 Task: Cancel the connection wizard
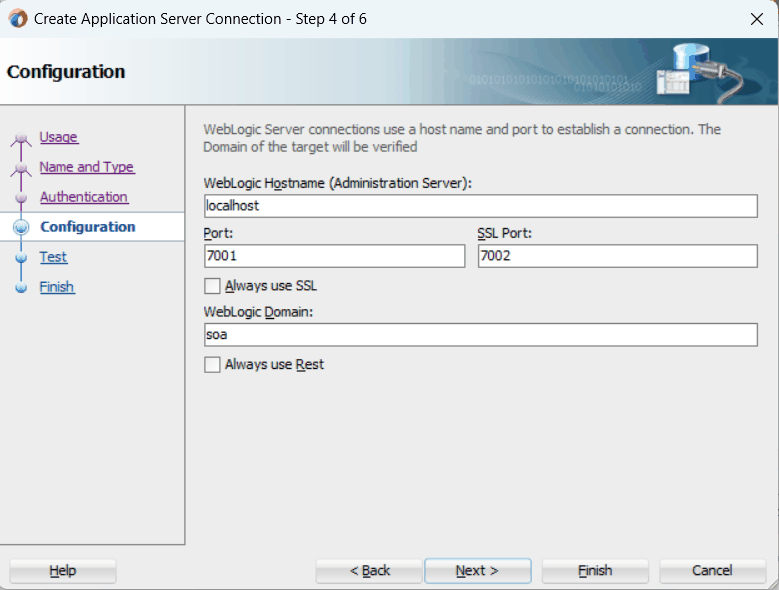pyautogui.click(x=712, y=571)
